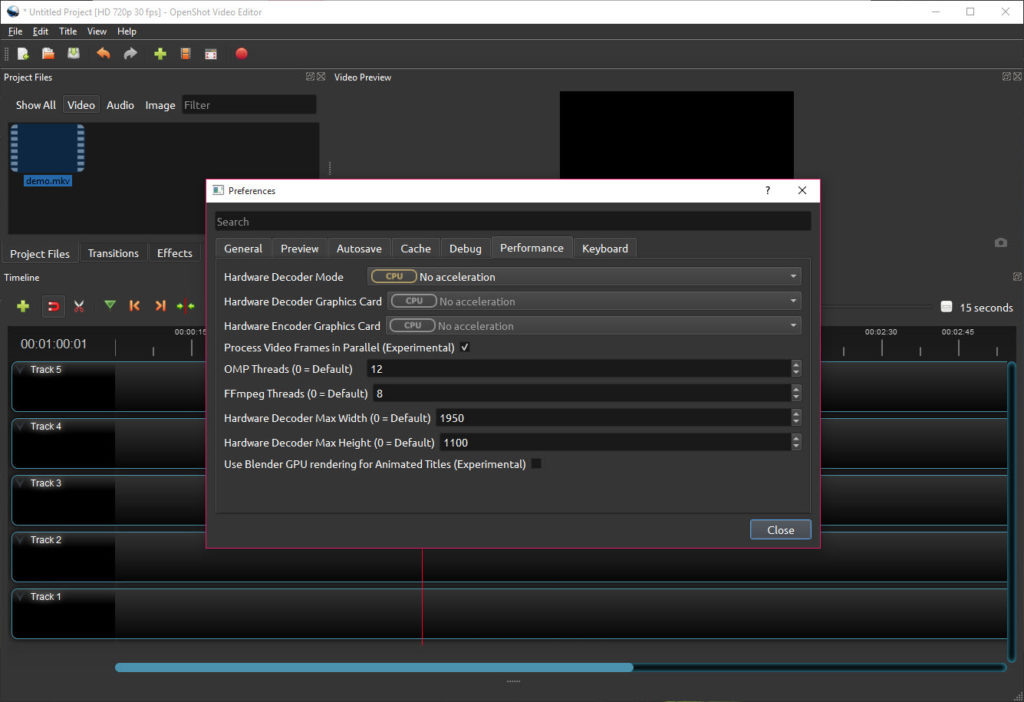The width and height of the screenshot is (1024, 702).
Task: Click Hardware Decoder Max Height spinner
Action: tap(795, 442)
